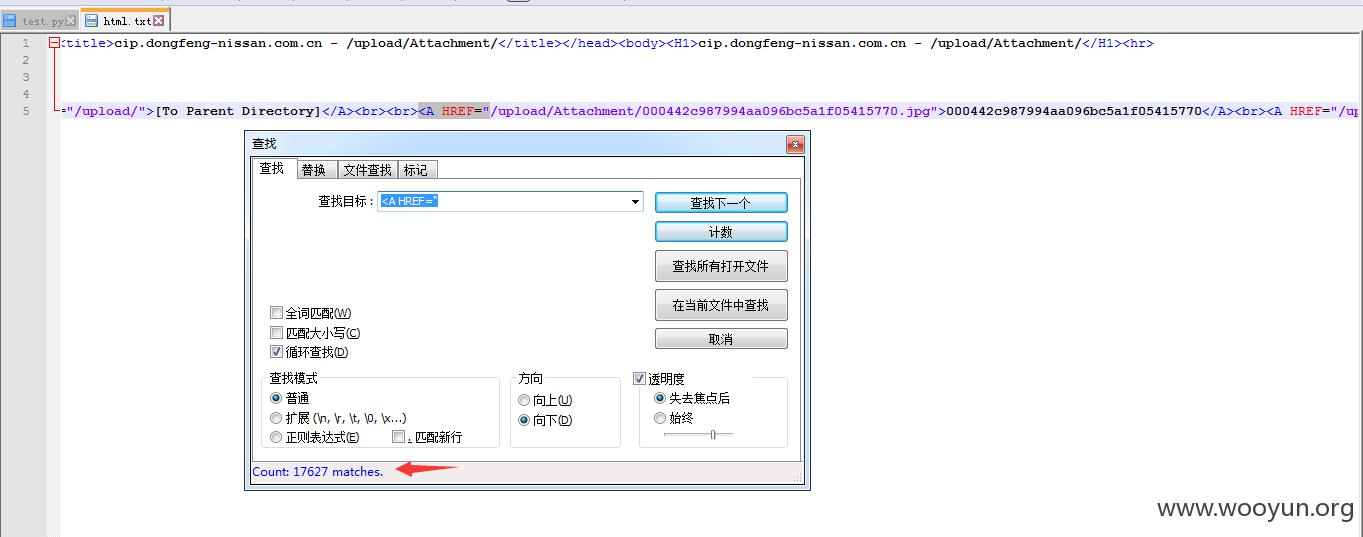Image resolution: width=1363 pixels, height=537 pixels.
Task: Click the 取消 cancel button
Action: pos(721,339)
